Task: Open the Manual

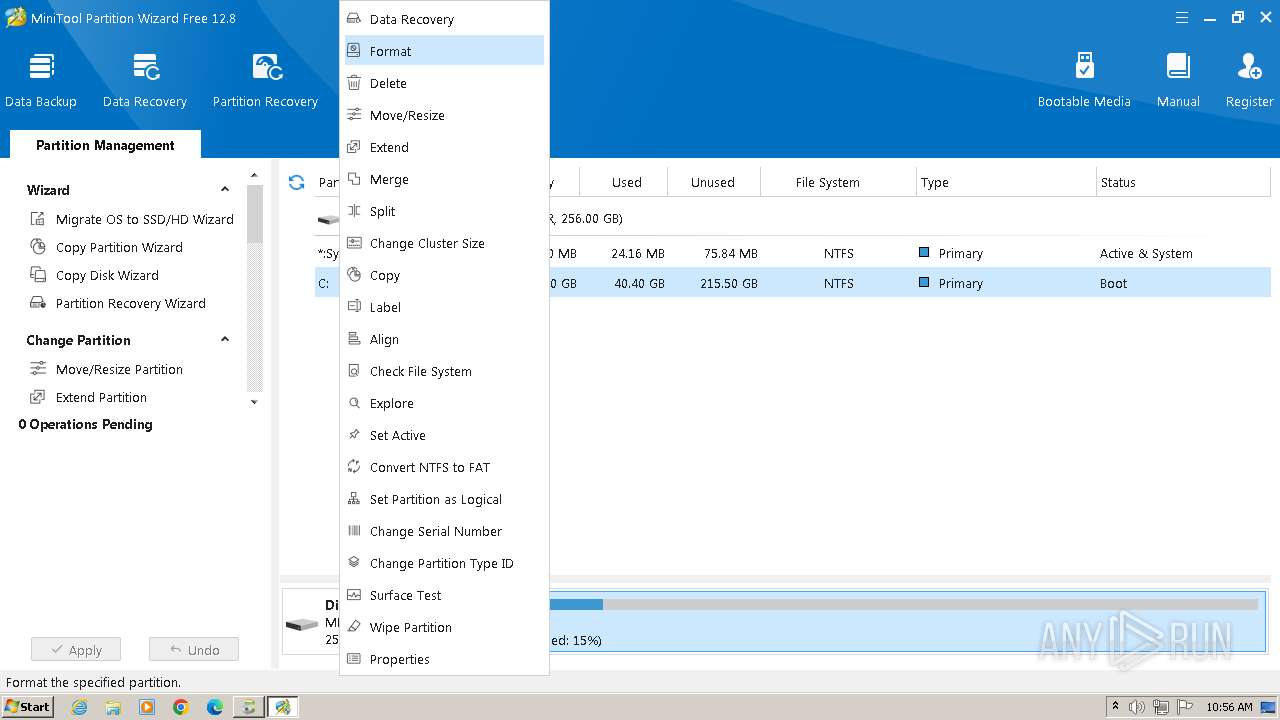Action: tap(1178, 80)
